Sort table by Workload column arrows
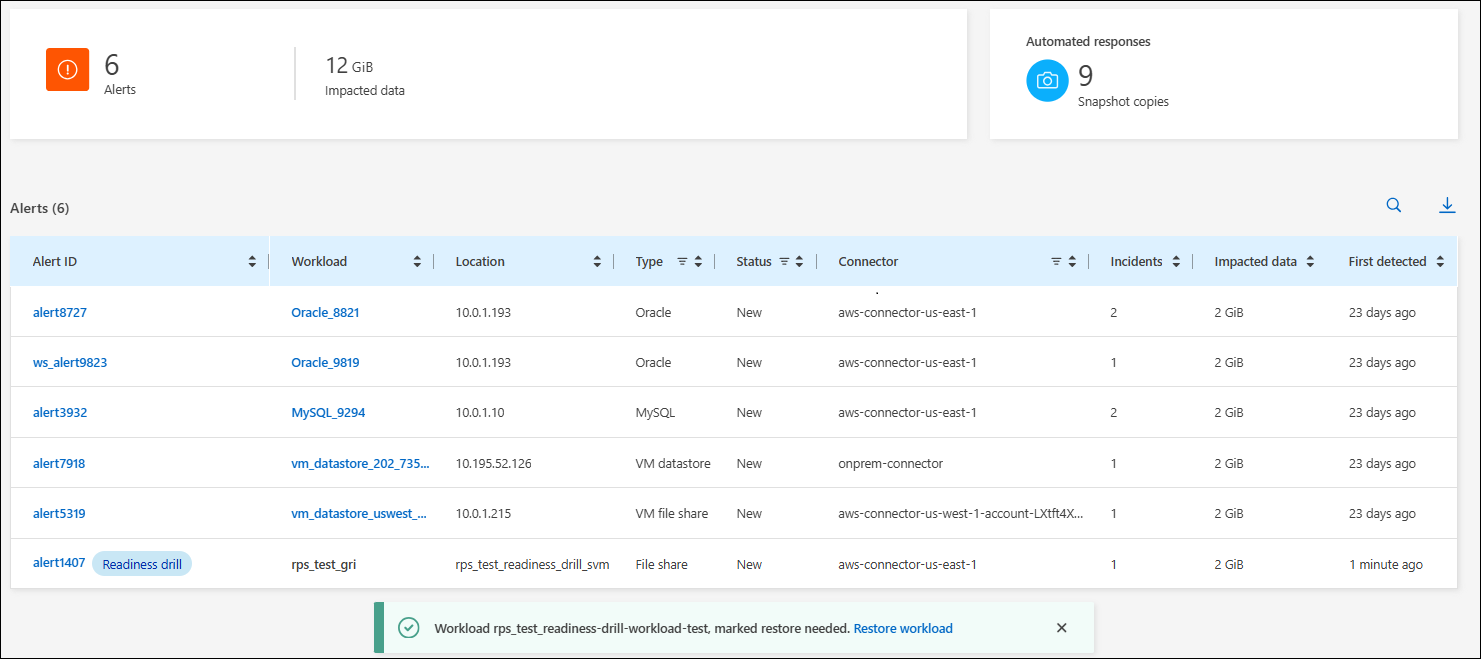Image resolution: width=1481 pixels, height=659 pixels. click(x=417, y=262)
